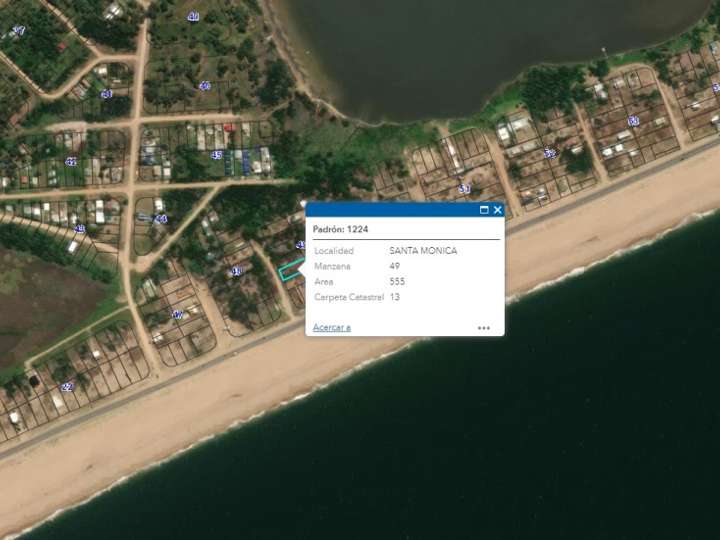Click block label 40 on the map
The image size is (720, 540).
(193, 17)
